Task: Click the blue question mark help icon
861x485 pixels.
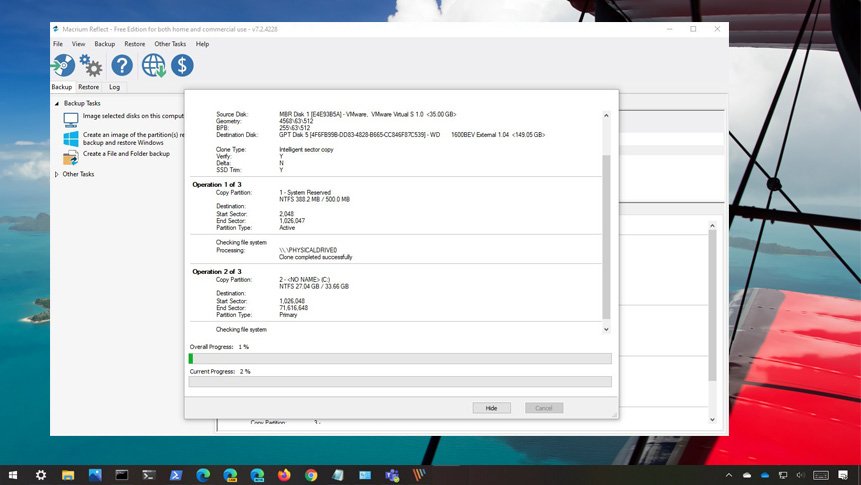Action: click(122, 66)
